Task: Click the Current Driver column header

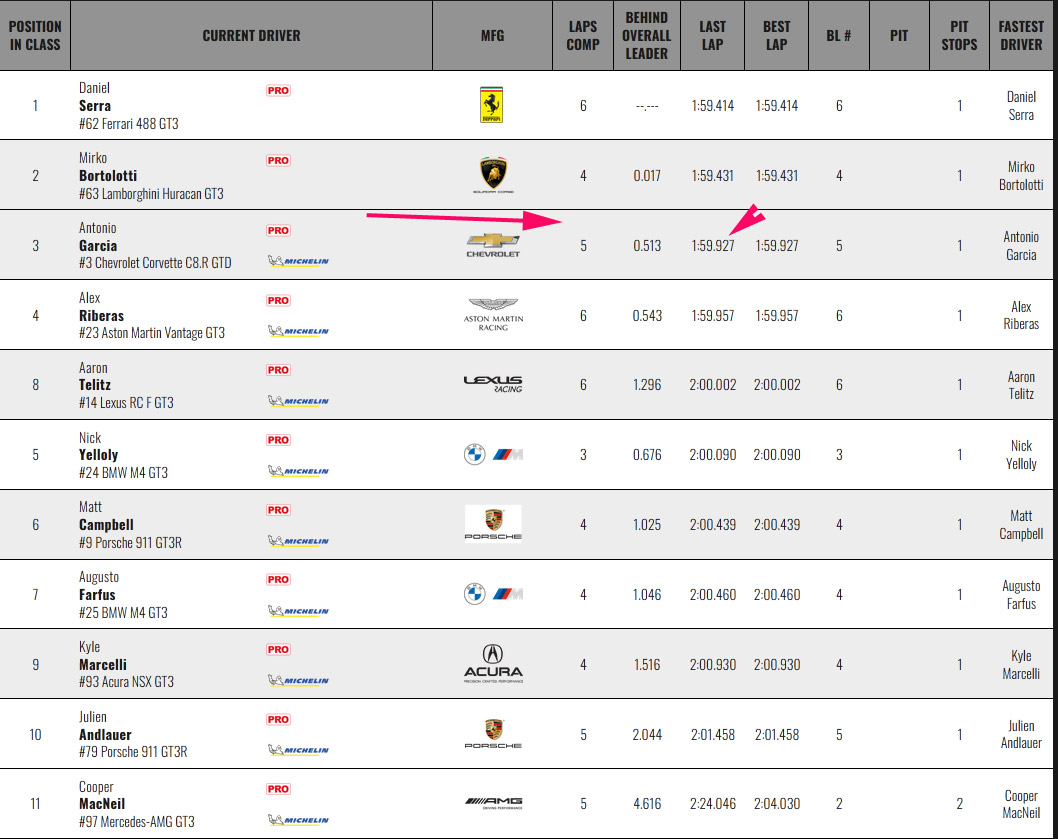Action: point(251,35)
